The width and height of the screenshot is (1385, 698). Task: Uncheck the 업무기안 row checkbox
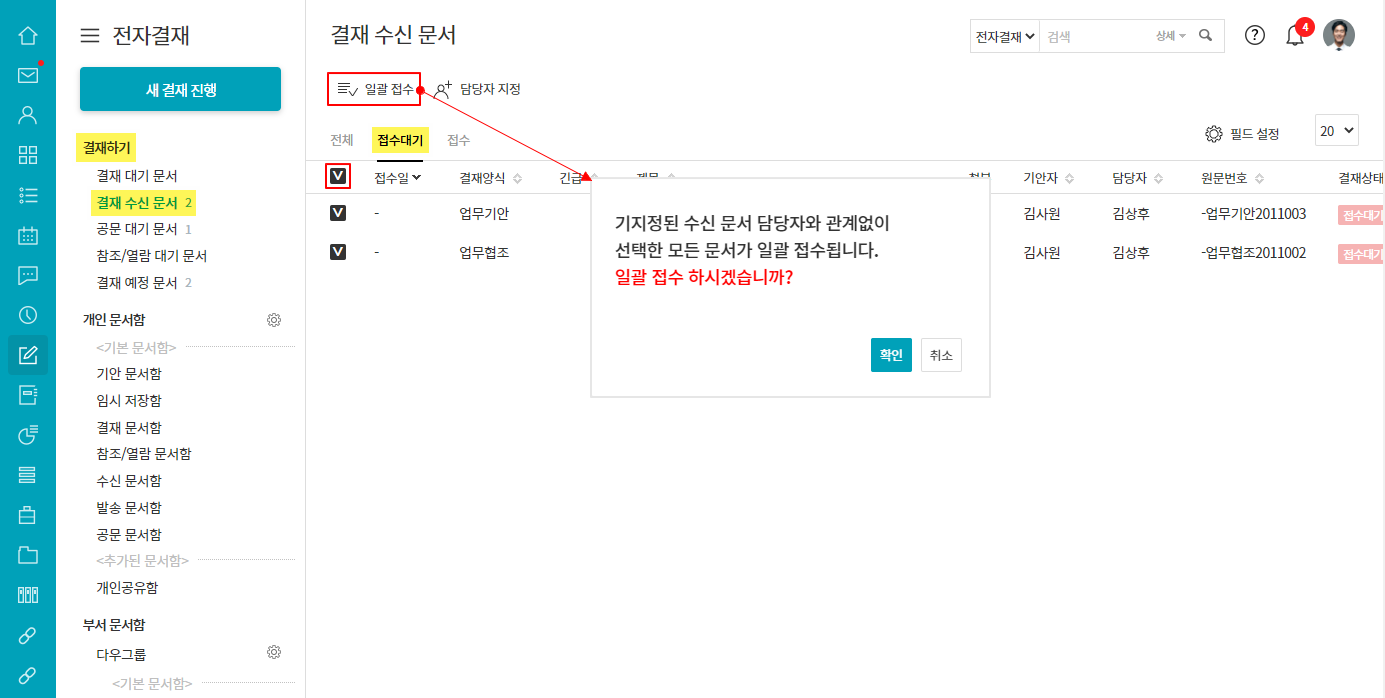tap(338, 213)
